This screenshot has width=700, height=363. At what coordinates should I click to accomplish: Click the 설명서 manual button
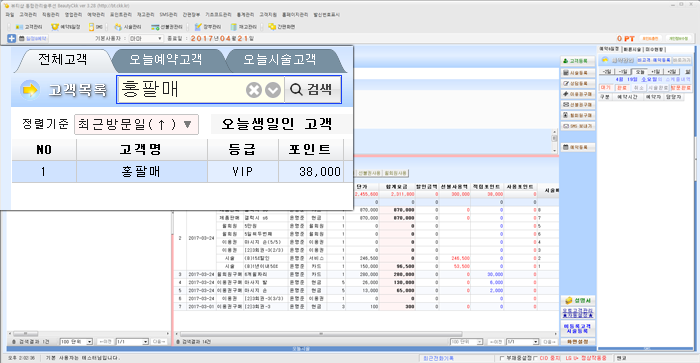(578, 300)
